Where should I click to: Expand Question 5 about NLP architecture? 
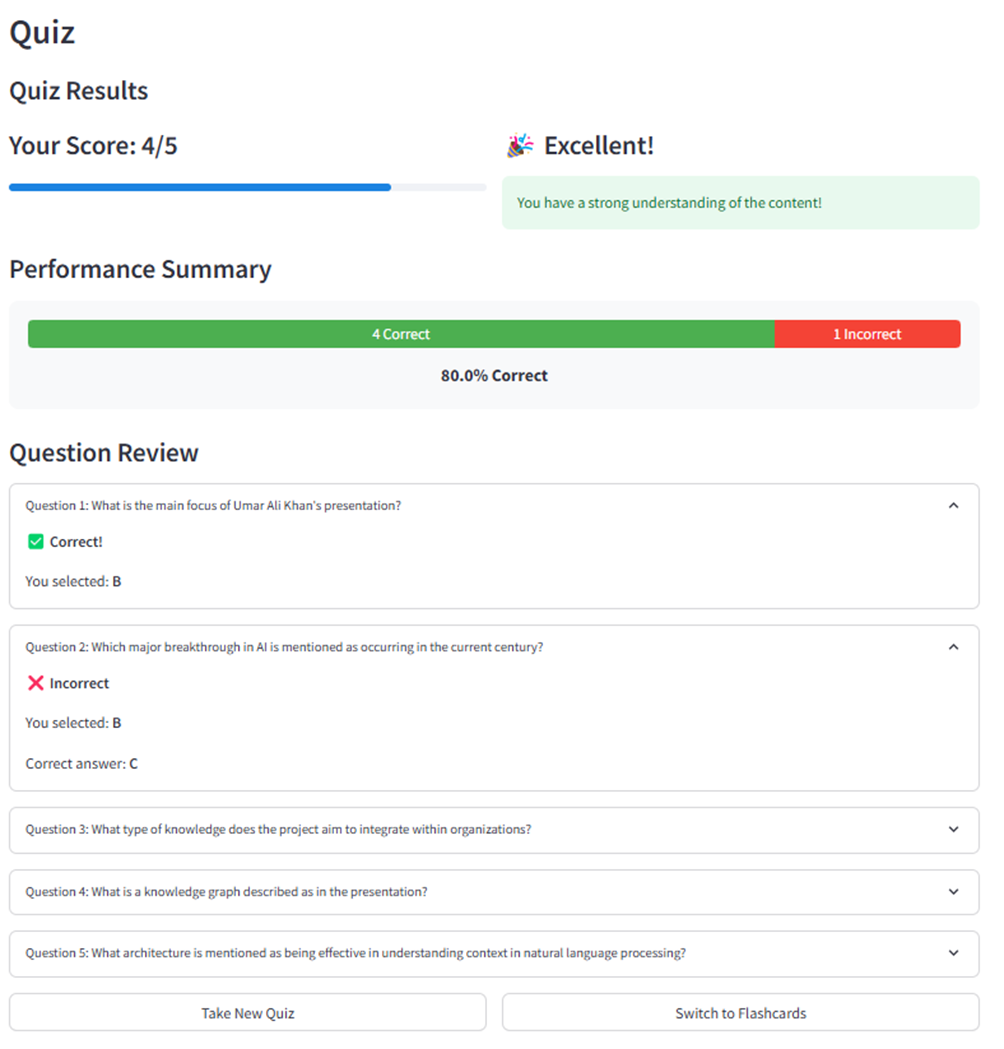click(x=355, y=953)
